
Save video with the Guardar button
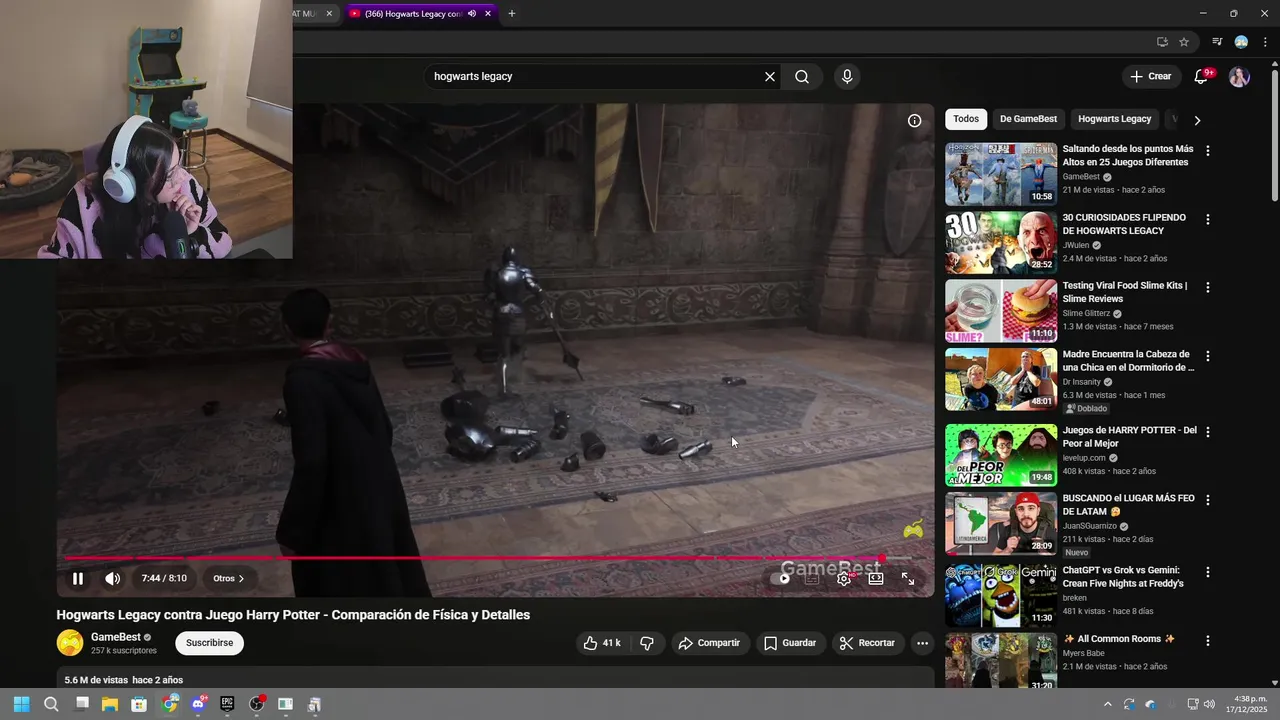[790, 643]
